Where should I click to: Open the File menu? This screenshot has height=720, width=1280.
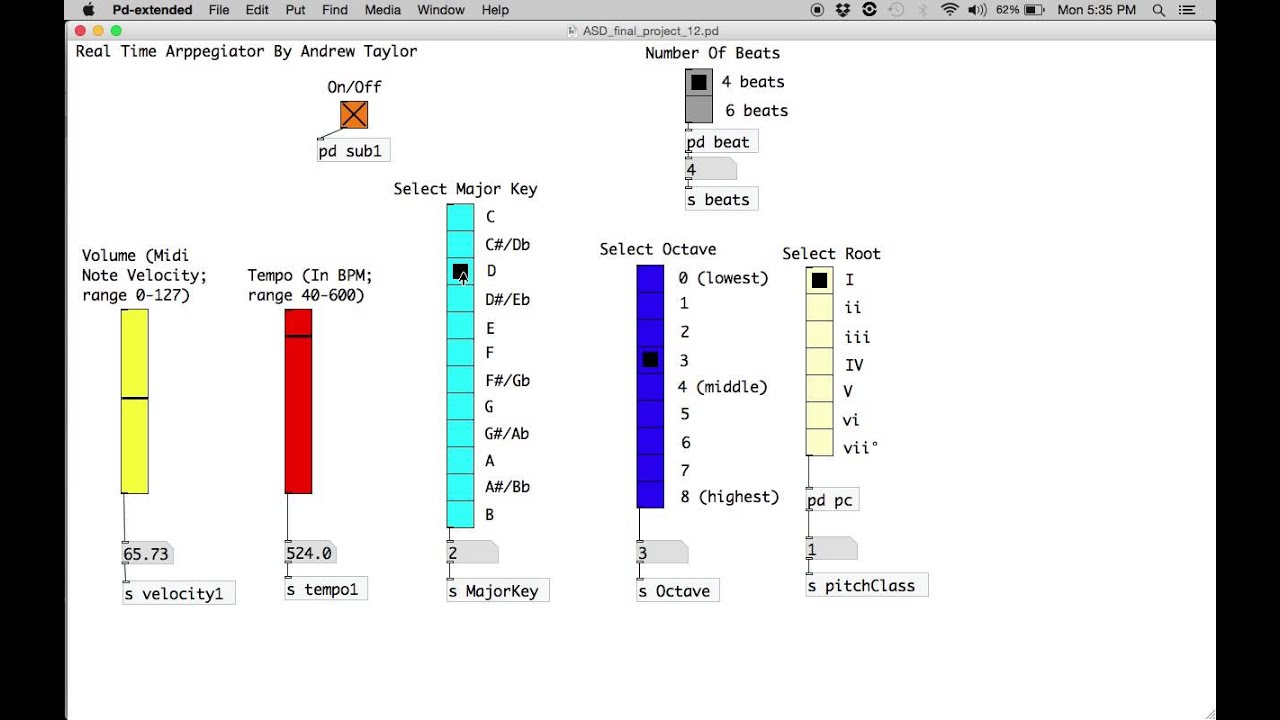click(x=219, y=10)
